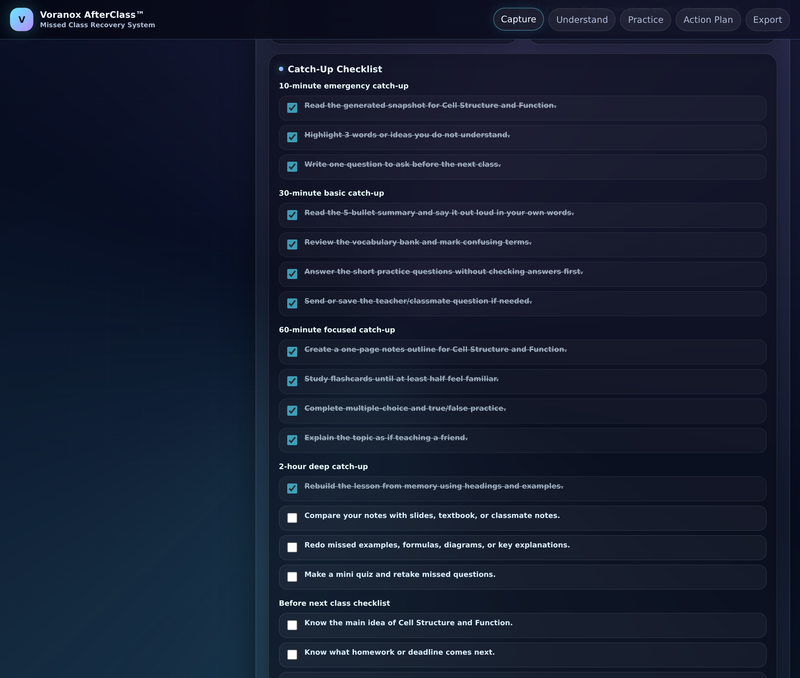
Task: Click text 'Redo missed examples, formulas, diagrams, or key explanations.'
Action: click(437, 545)
